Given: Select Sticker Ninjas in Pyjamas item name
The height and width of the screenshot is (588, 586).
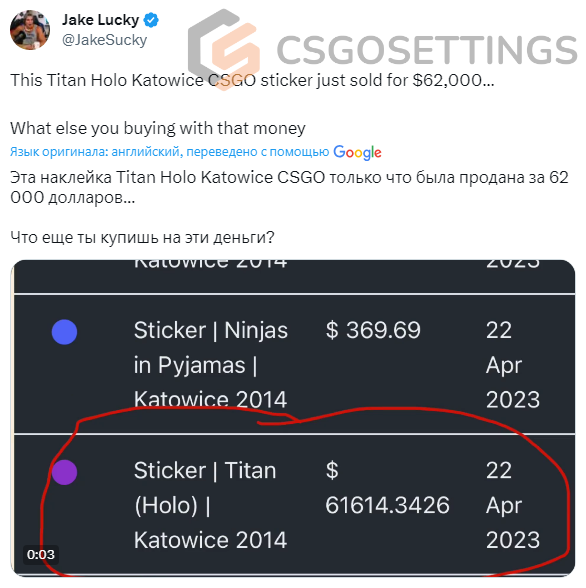Looking at the screenshot, I should pyautogui.click(x=211, y=365).
